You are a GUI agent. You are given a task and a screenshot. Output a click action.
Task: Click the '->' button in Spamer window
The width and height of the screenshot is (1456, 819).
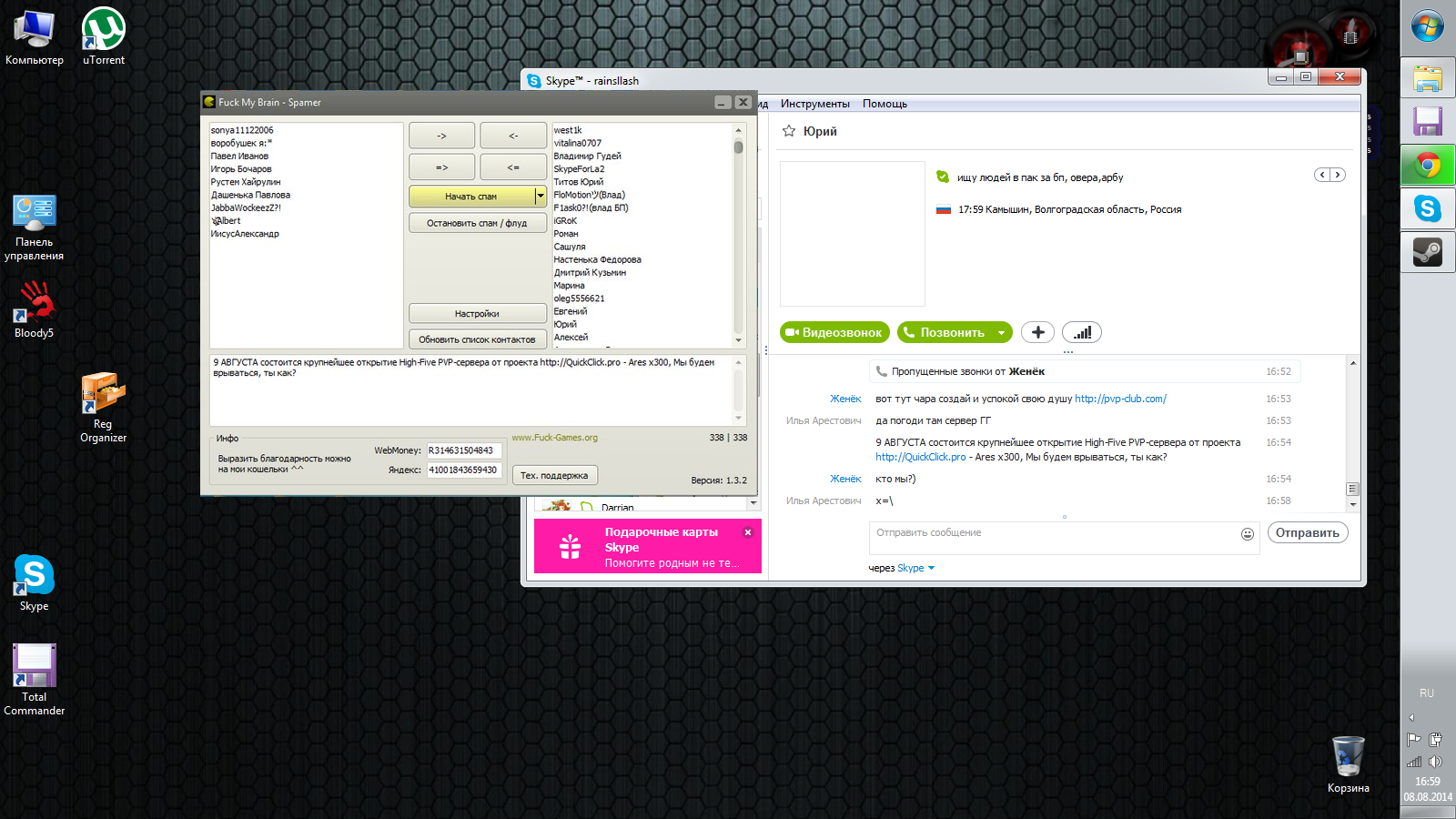(x=441, y=136)
